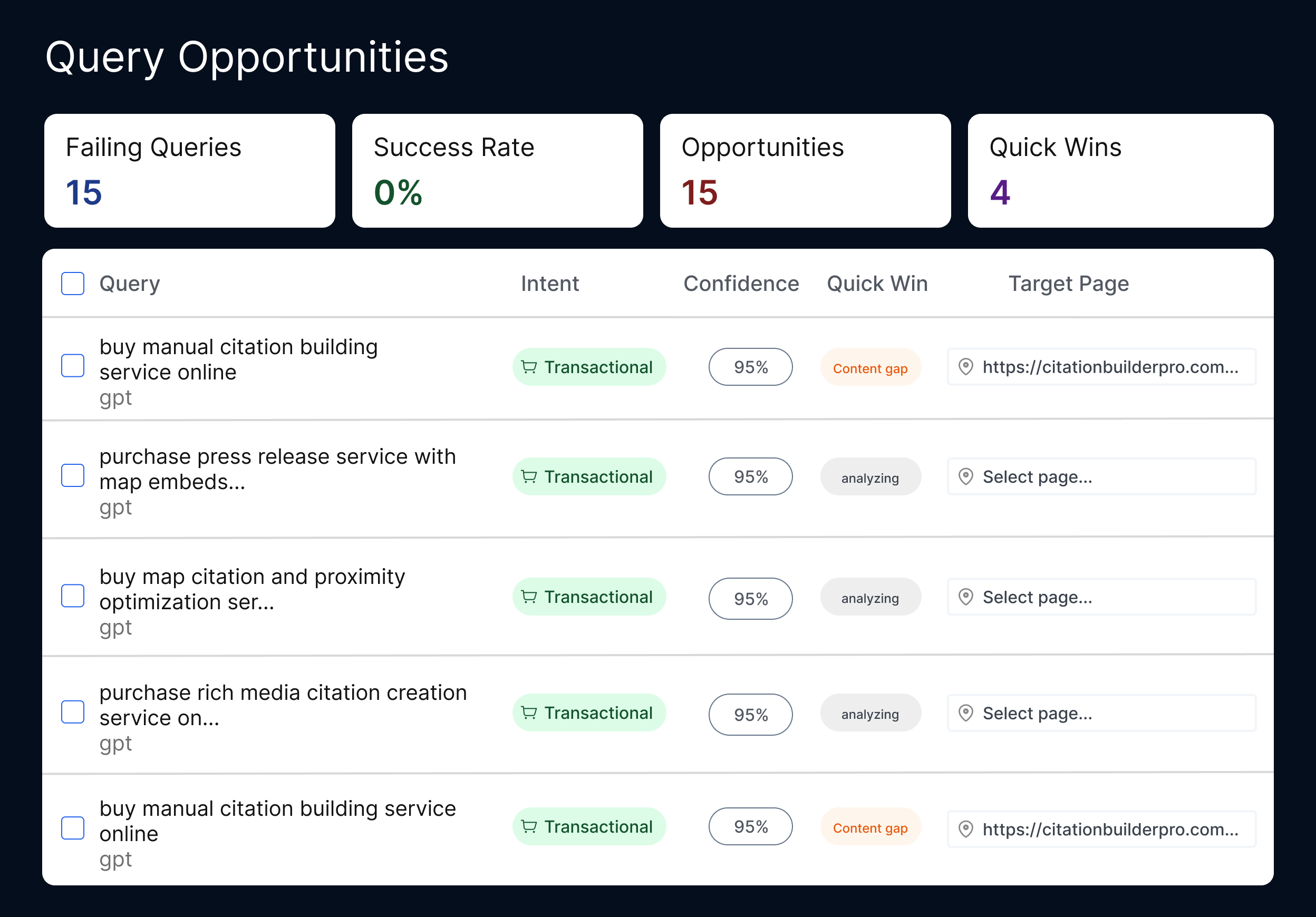
Task: Click the location pin icon in the first row's target page
Action: (966, 367)
